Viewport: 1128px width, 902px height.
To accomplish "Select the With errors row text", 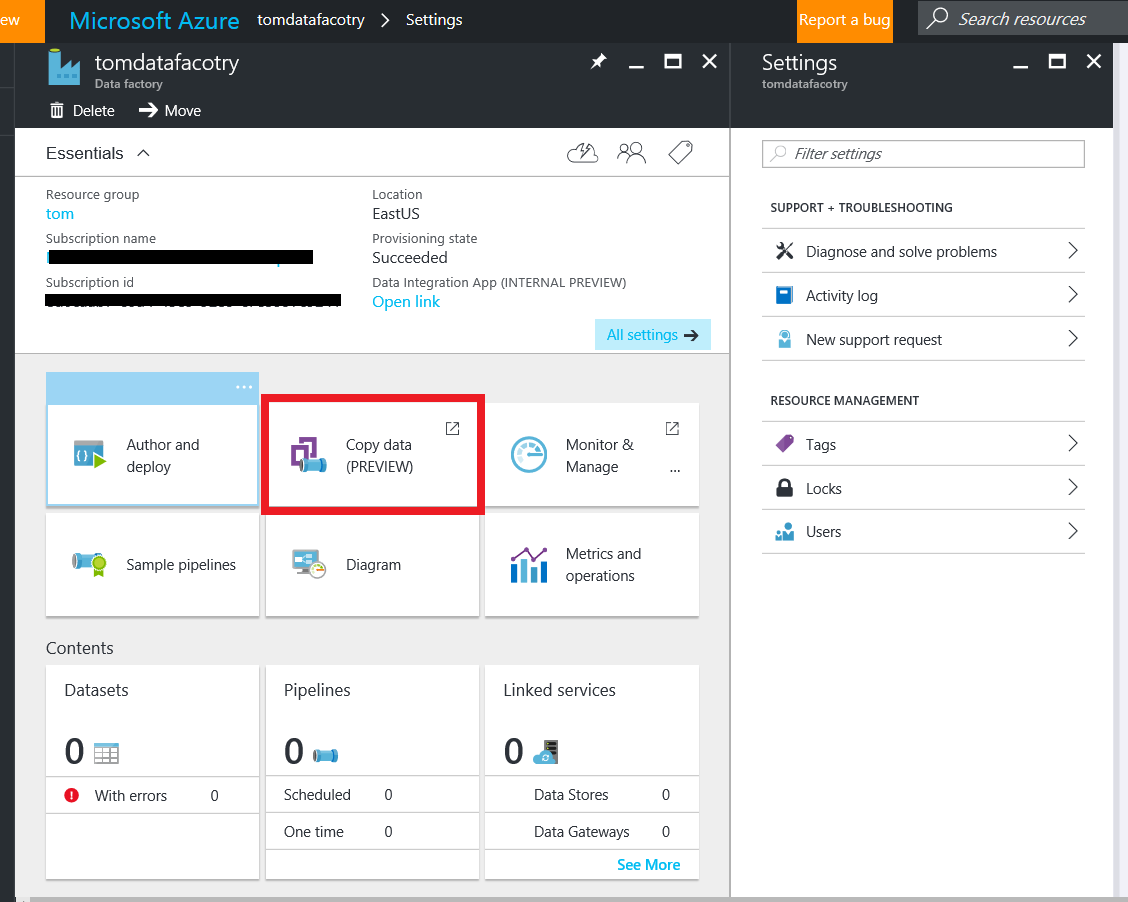I will (x=131, y=796).
